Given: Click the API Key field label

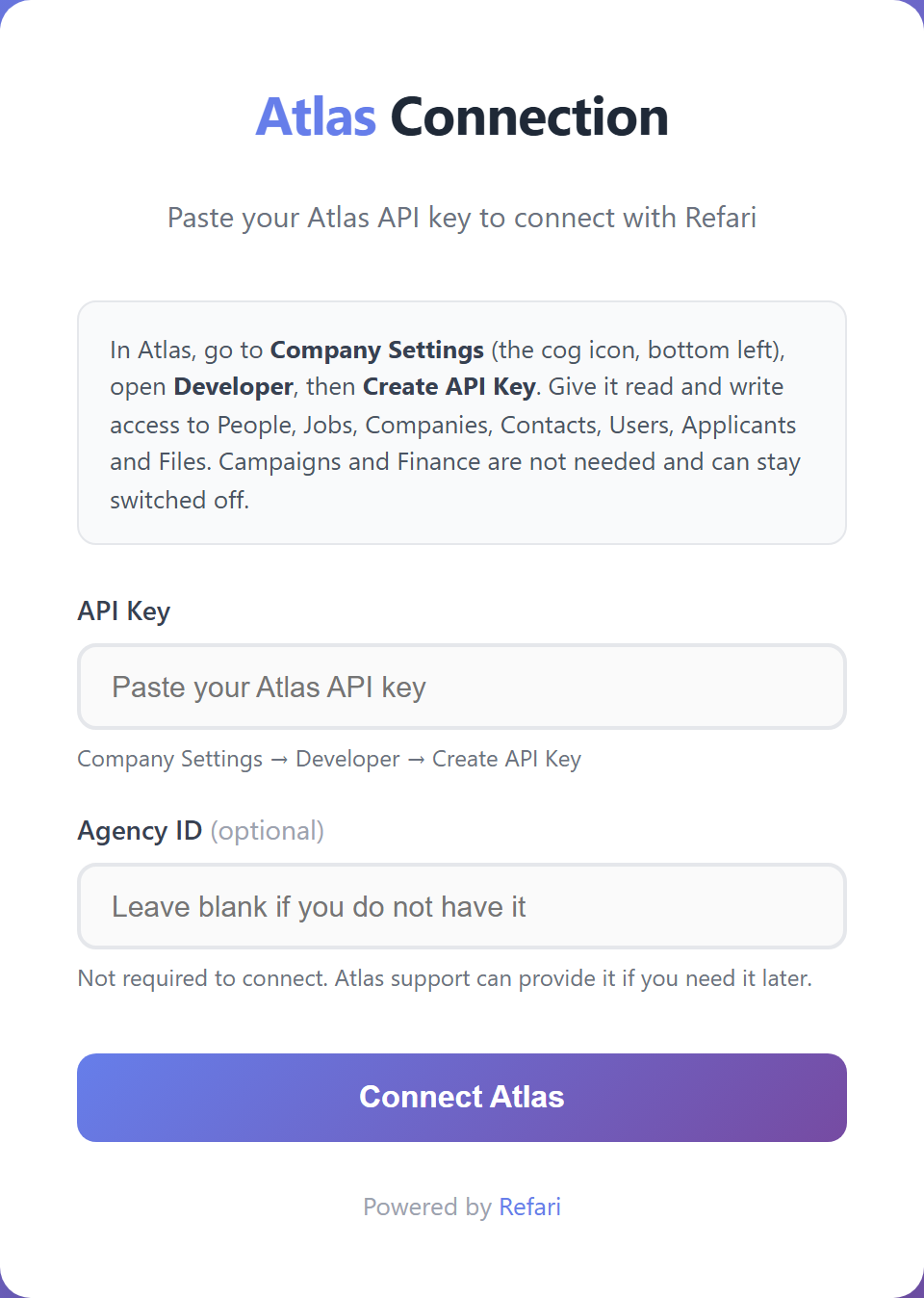Looking at the screenshot, I should [124, 611].
